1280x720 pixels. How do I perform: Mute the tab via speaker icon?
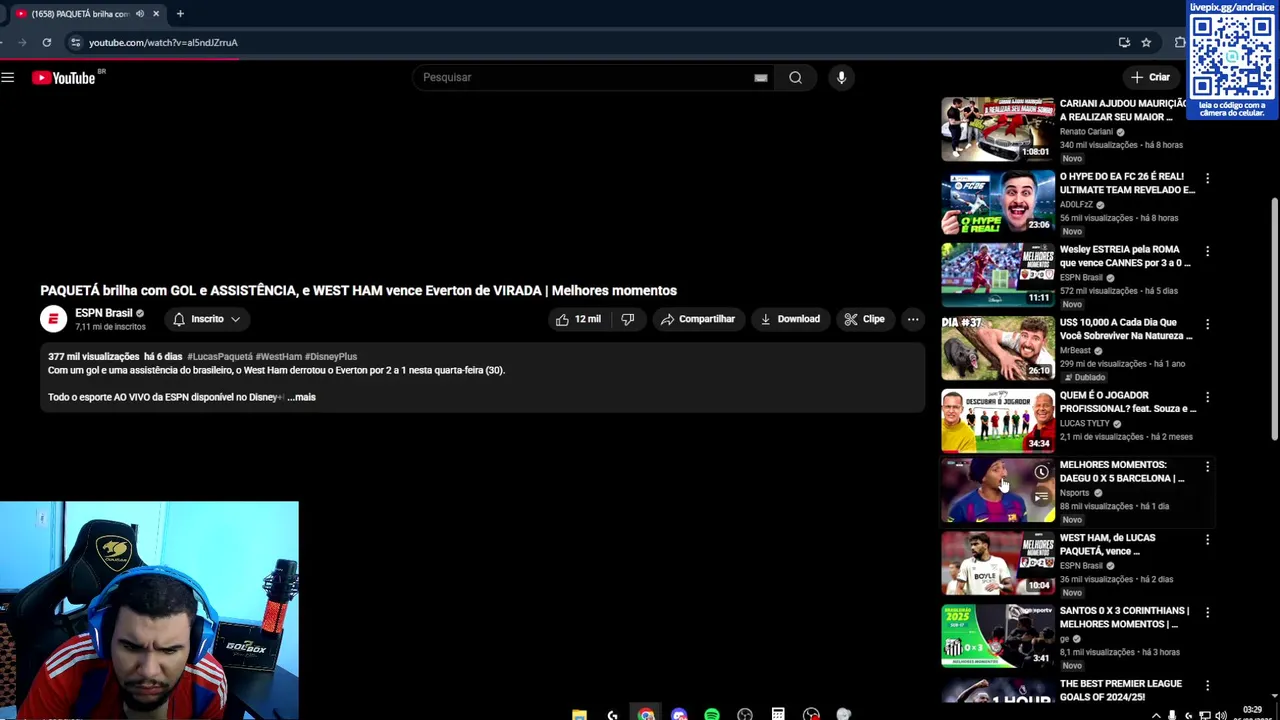point(140,14)
